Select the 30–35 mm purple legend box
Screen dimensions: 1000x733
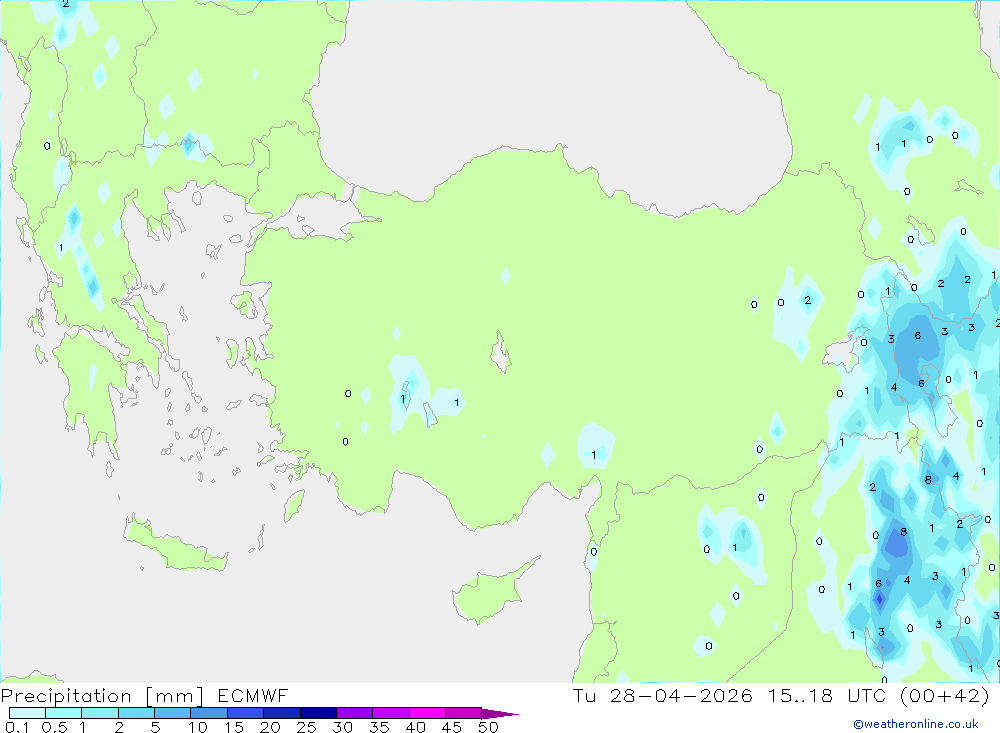coord(354,713)
